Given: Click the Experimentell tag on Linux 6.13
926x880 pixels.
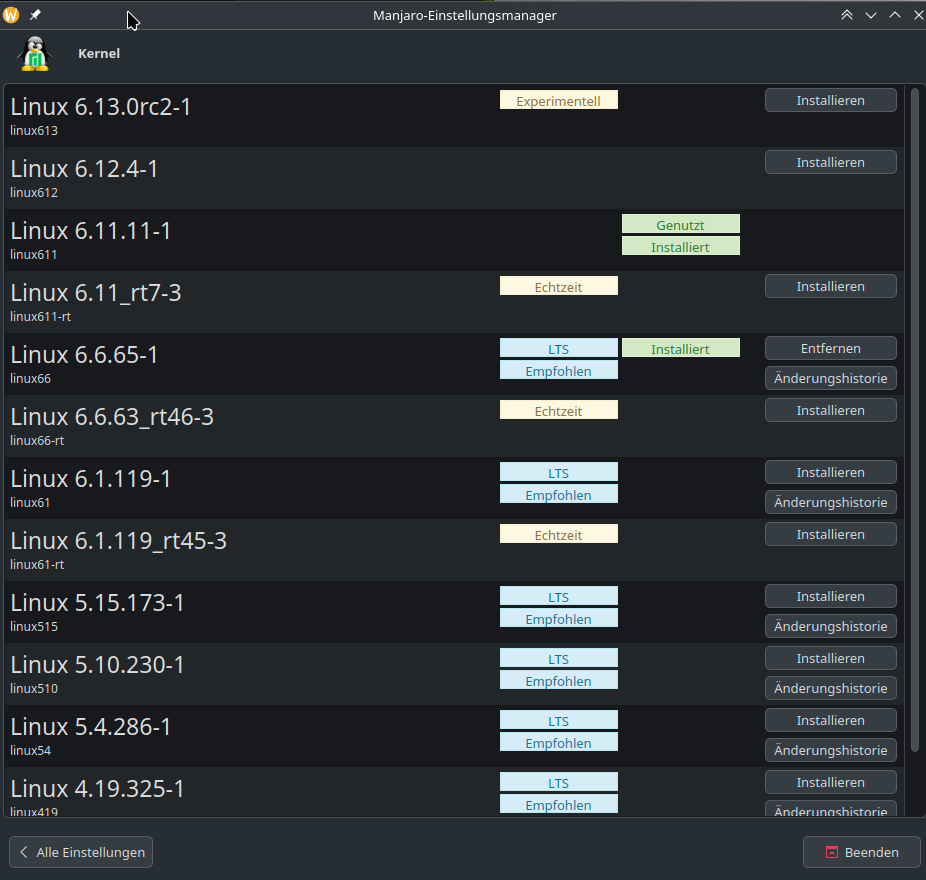Looking at the screenshot, I should coord(559,100).
